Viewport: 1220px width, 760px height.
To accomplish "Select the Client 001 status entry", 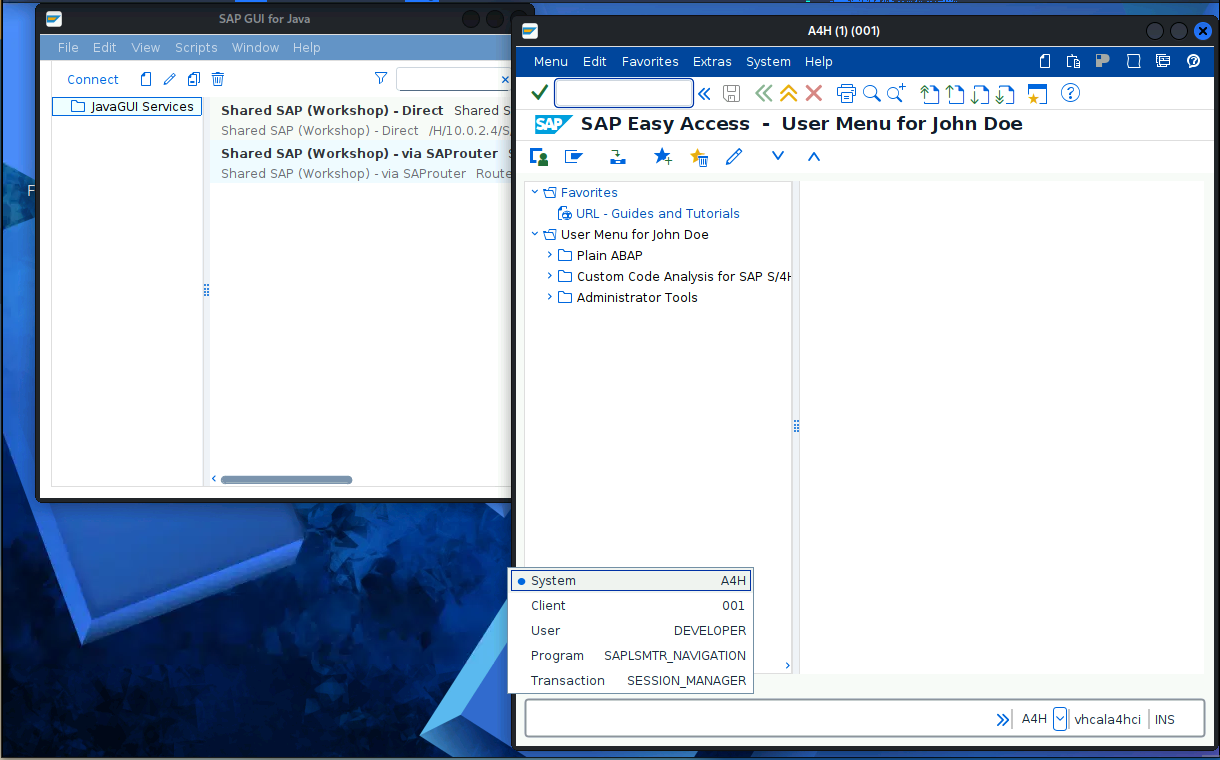I will click(x=630, y=606).
